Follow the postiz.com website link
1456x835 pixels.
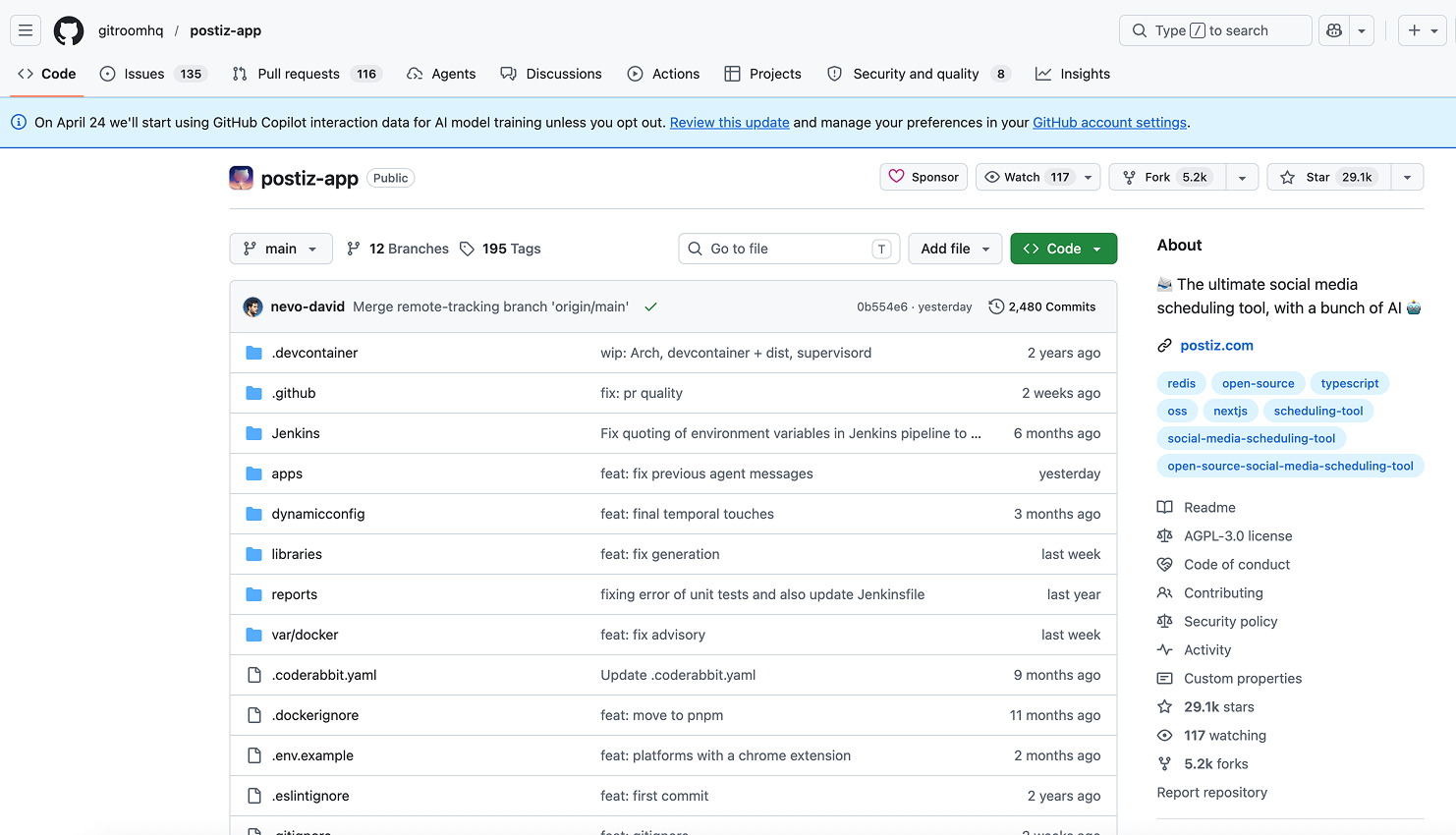1216,345
